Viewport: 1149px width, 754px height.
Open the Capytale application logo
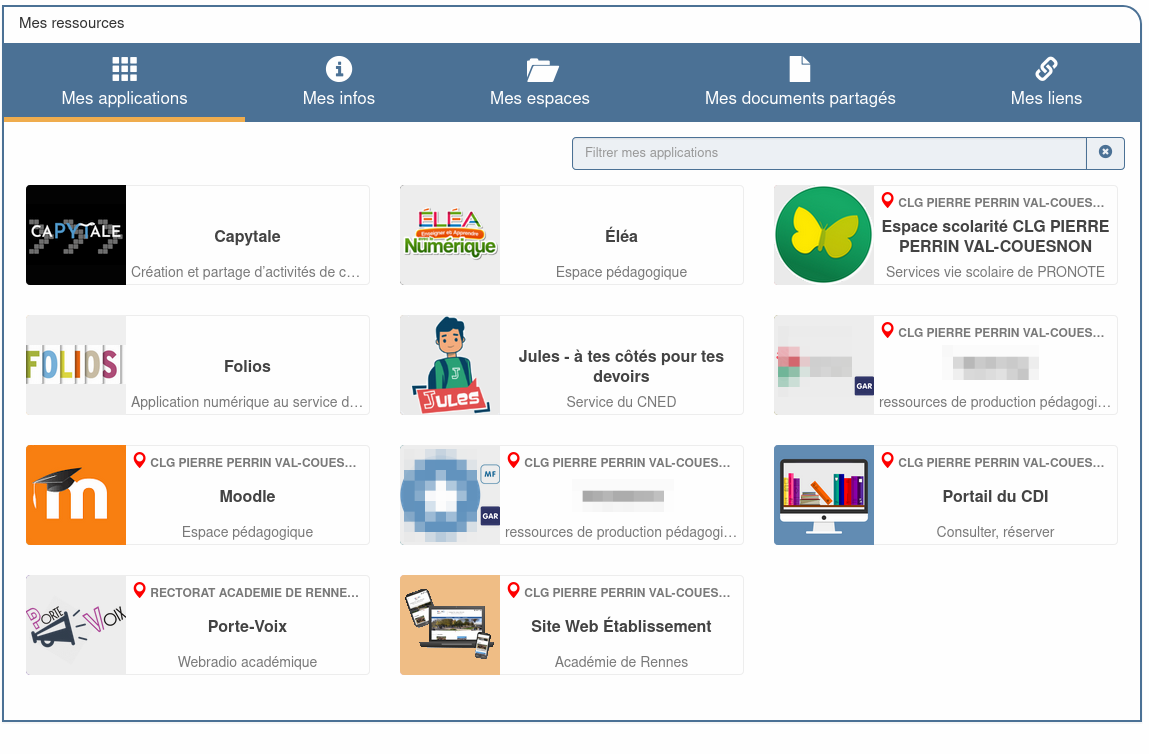point(76,235)
